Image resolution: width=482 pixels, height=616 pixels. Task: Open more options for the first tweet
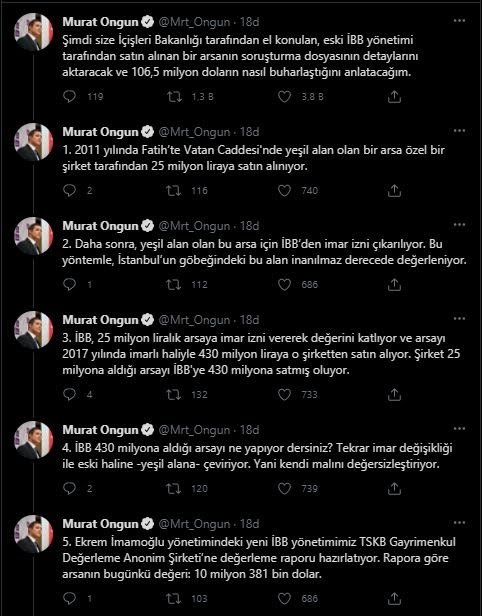459,21
